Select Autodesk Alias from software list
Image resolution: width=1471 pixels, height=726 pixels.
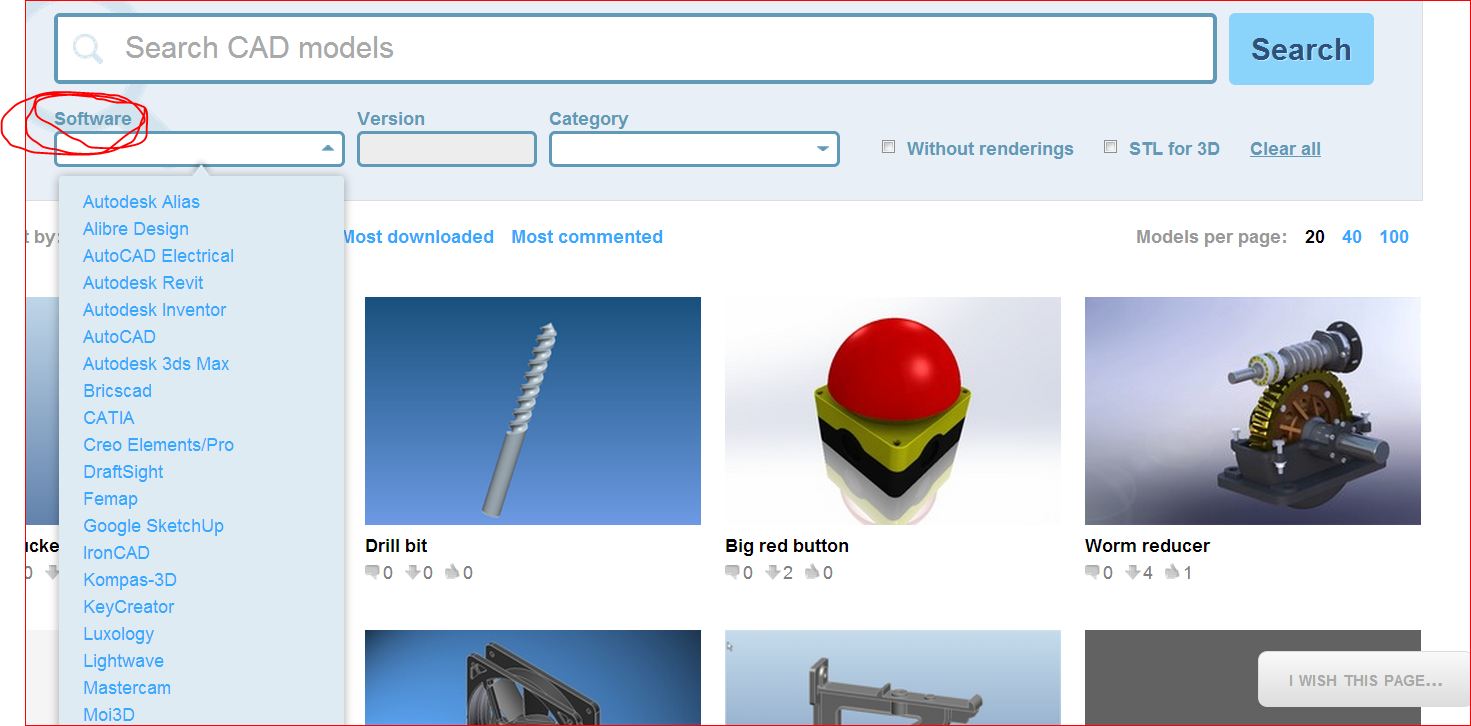[141, 201]
